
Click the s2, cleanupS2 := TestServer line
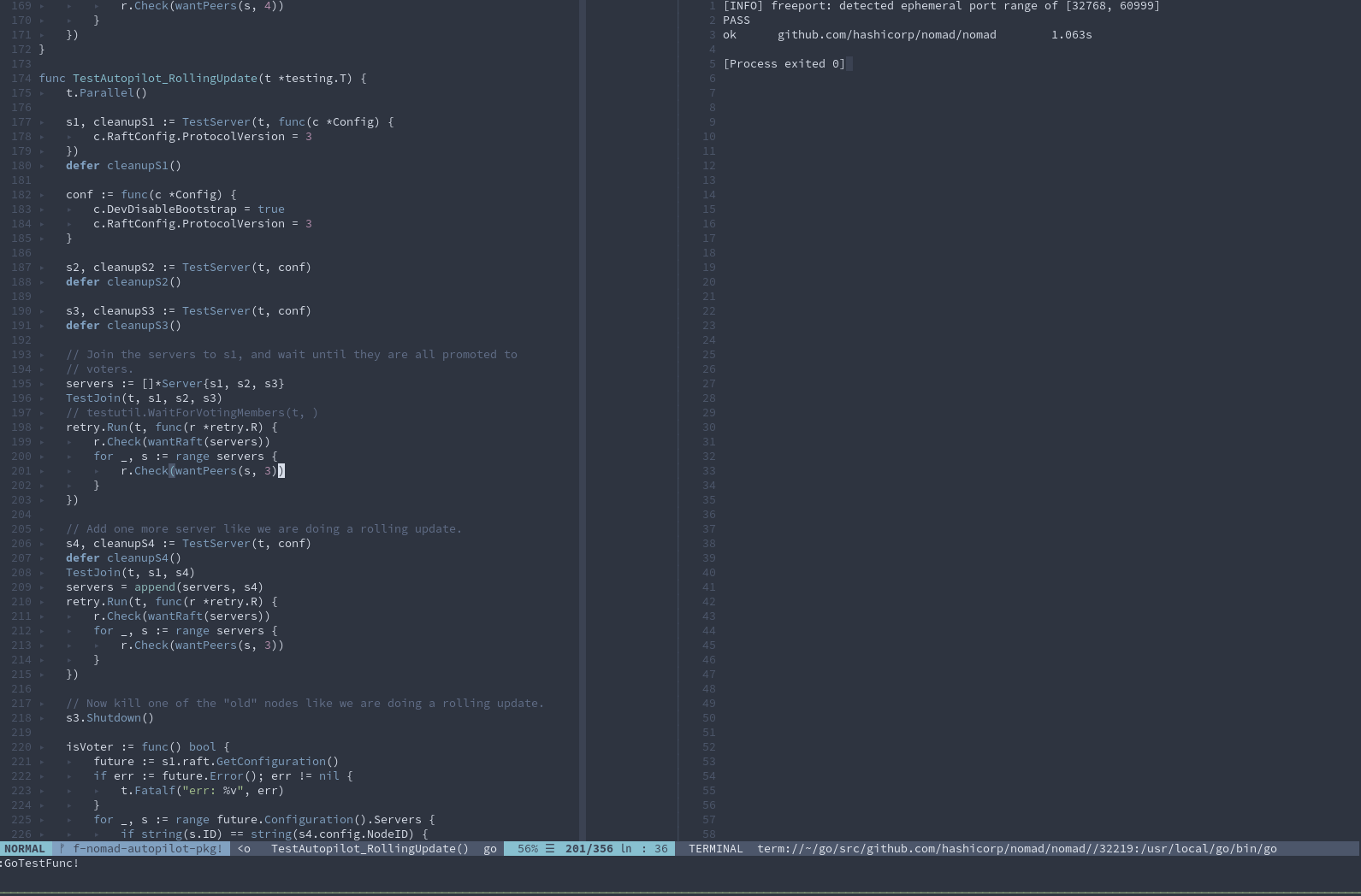[189, 268]
